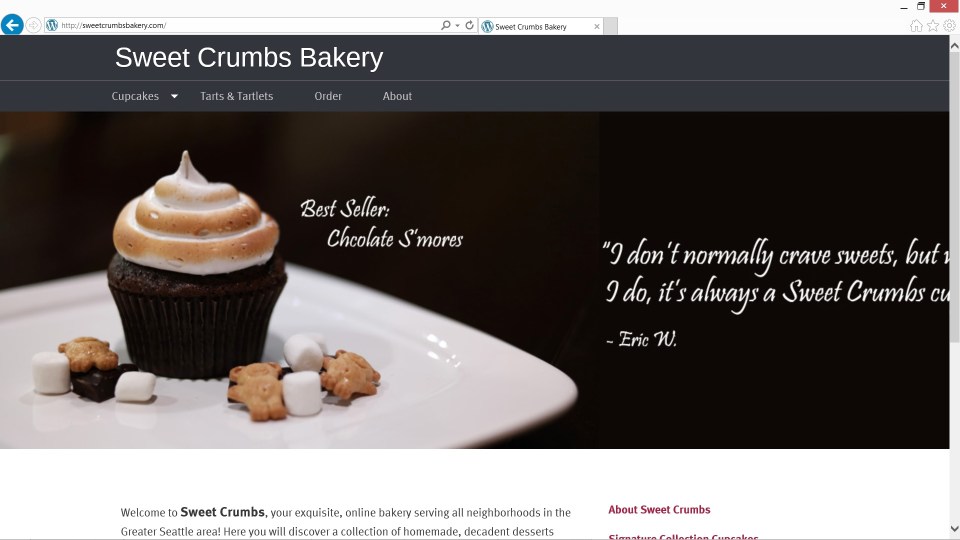Open the browser tools gear icon
Image resolution: width=960 pixels, height=540 pixels.
pos(950,26)
